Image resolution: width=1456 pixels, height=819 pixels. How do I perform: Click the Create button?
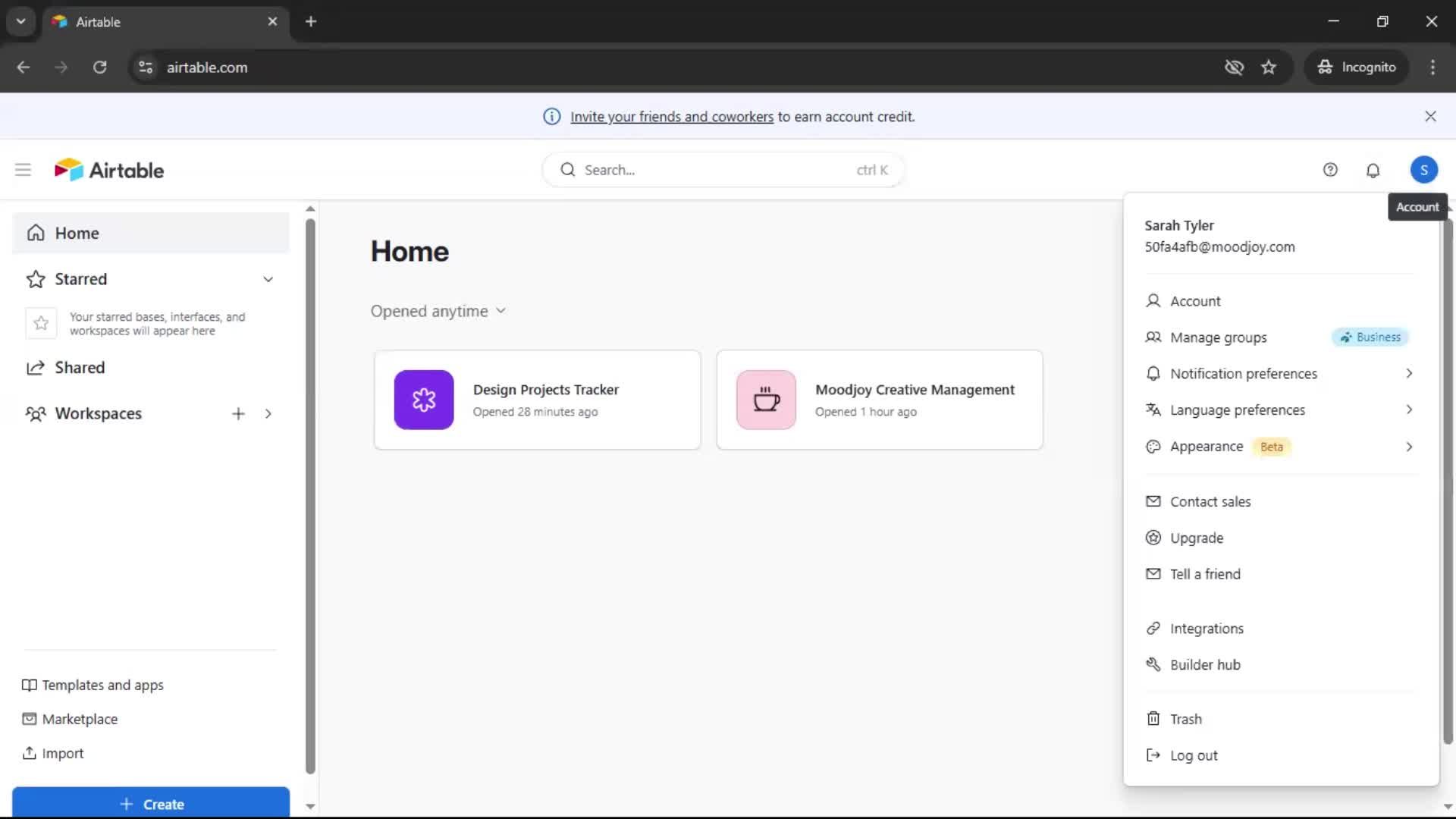151,803
